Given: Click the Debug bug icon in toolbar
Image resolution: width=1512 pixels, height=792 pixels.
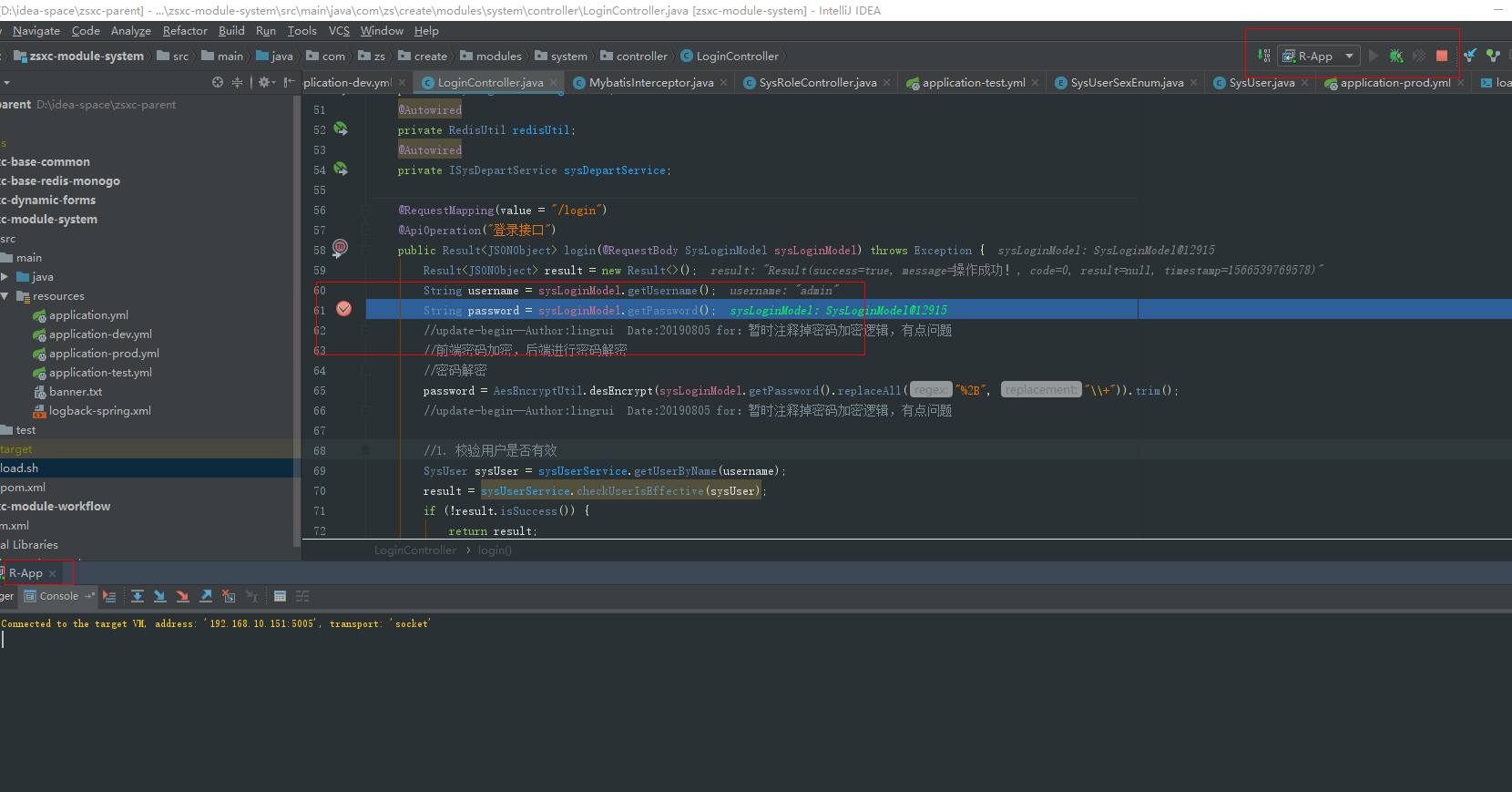Looking at the screenshot, I should pyautogui.click(x=1395, y=56).
